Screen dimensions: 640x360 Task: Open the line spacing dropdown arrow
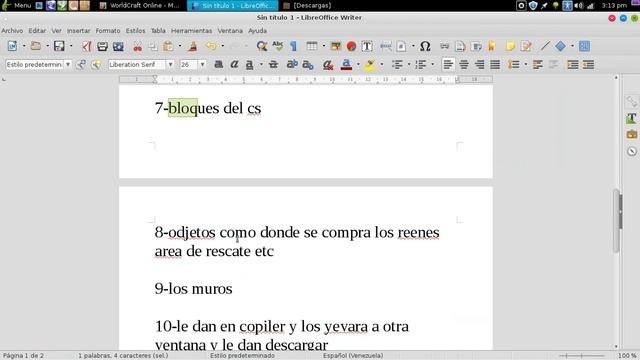(x=526, y=64)
